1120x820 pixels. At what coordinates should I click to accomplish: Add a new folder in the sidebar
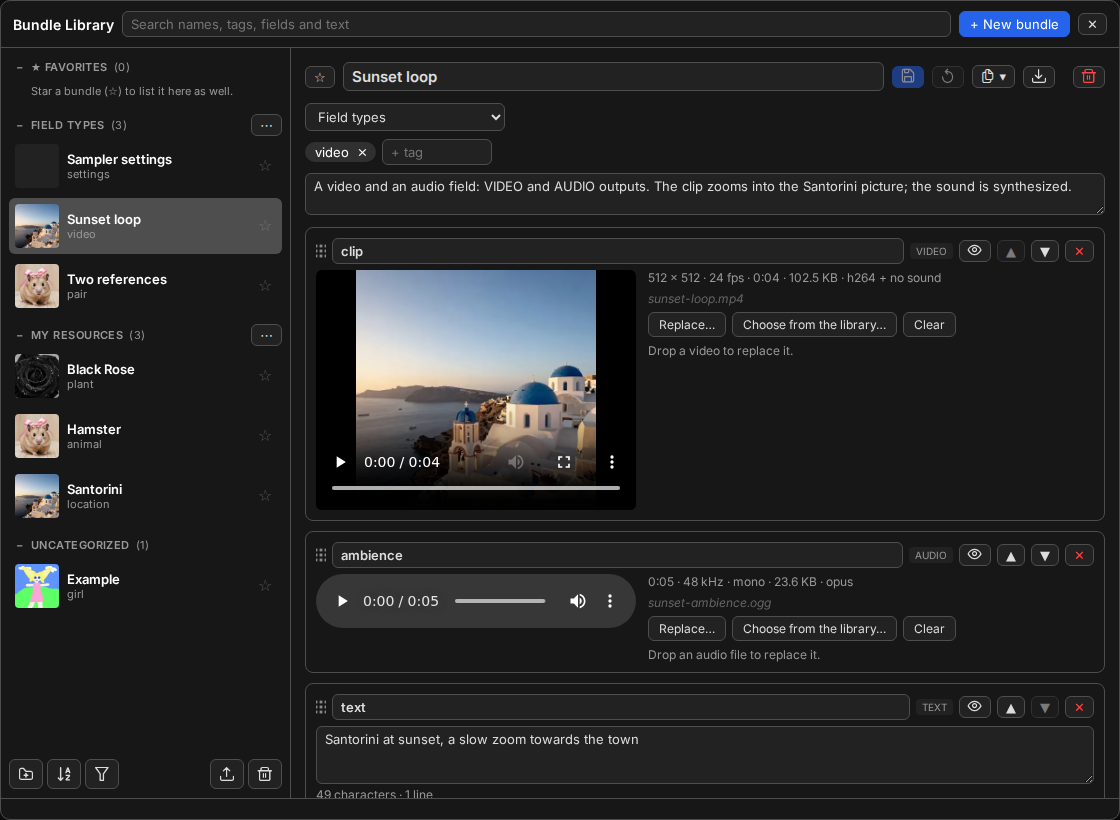point(26,774)
